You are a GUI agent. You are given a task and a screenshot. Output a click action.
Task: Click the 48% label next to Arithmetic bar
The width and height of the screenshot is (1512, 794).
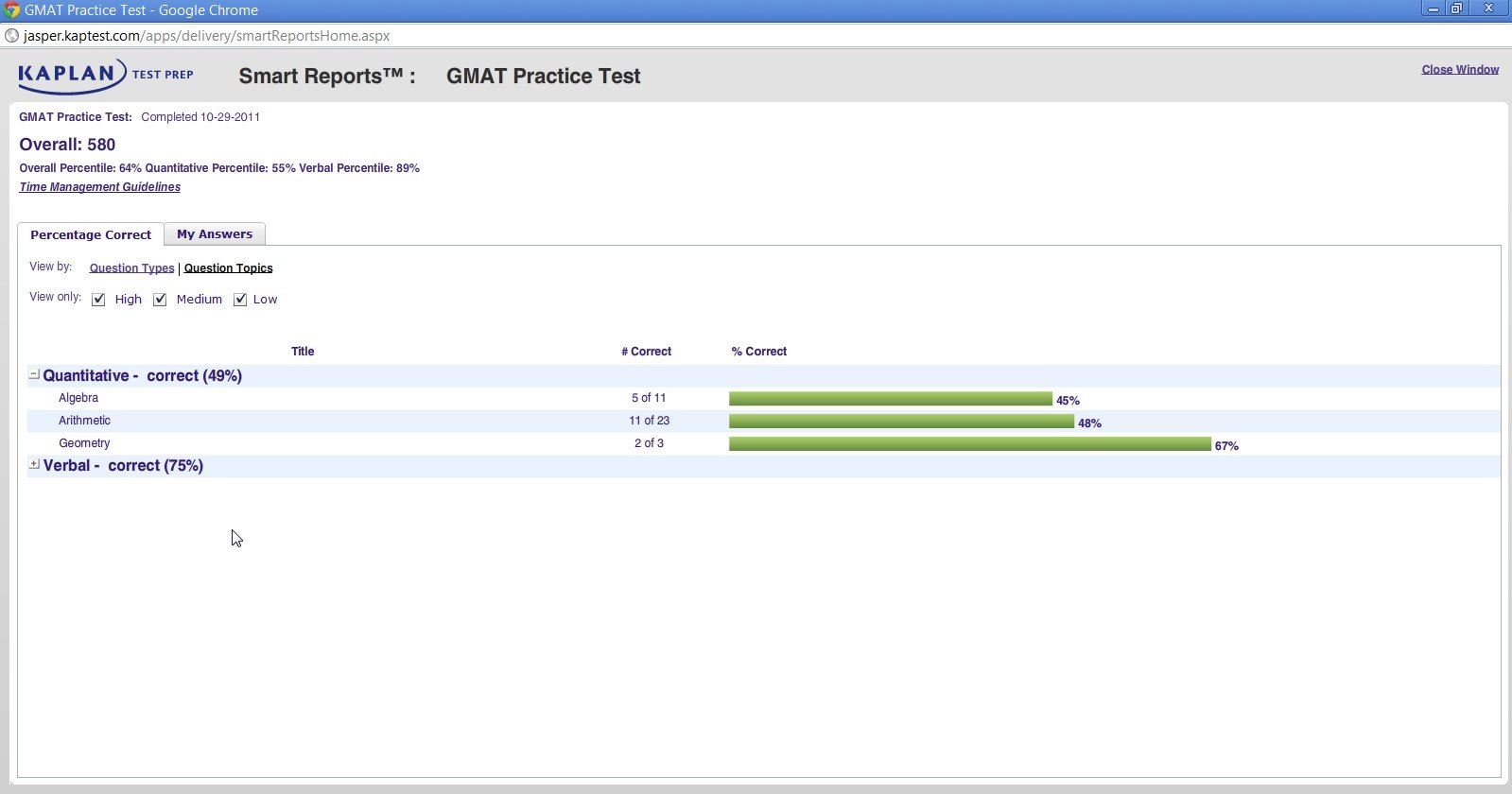click(x=1089, y=423)
